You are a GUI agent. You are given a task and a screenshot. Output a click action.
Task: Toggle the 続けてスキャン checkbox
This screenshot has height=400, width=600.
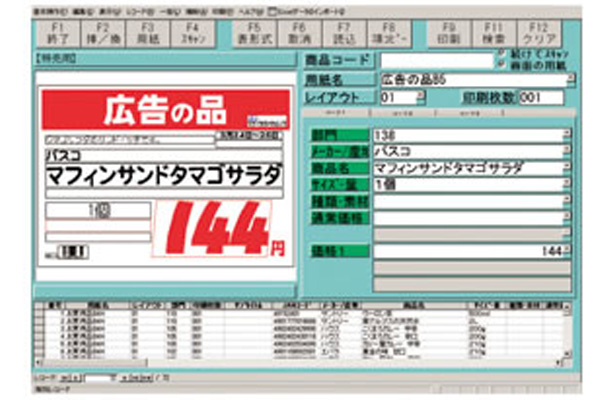[501, 54]
